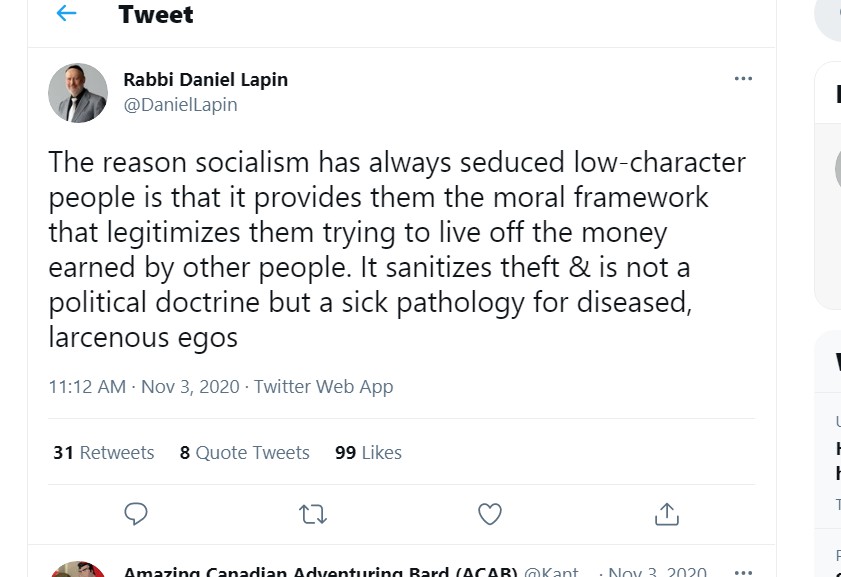The image size is (841, 577).
Task: Click the reply's Nov 3, 2020 date
Action: [657, 573]
